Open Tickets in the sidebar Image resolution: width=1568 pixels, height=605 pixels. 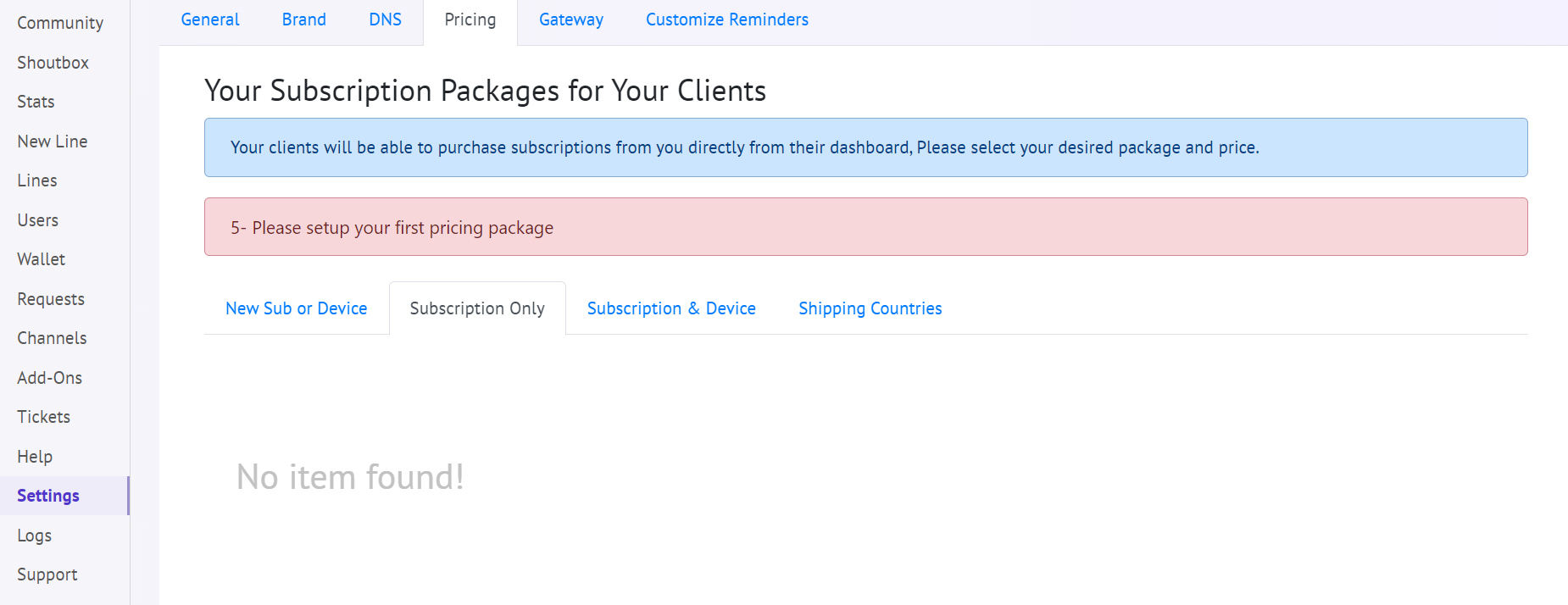click(x=44, y=417)
